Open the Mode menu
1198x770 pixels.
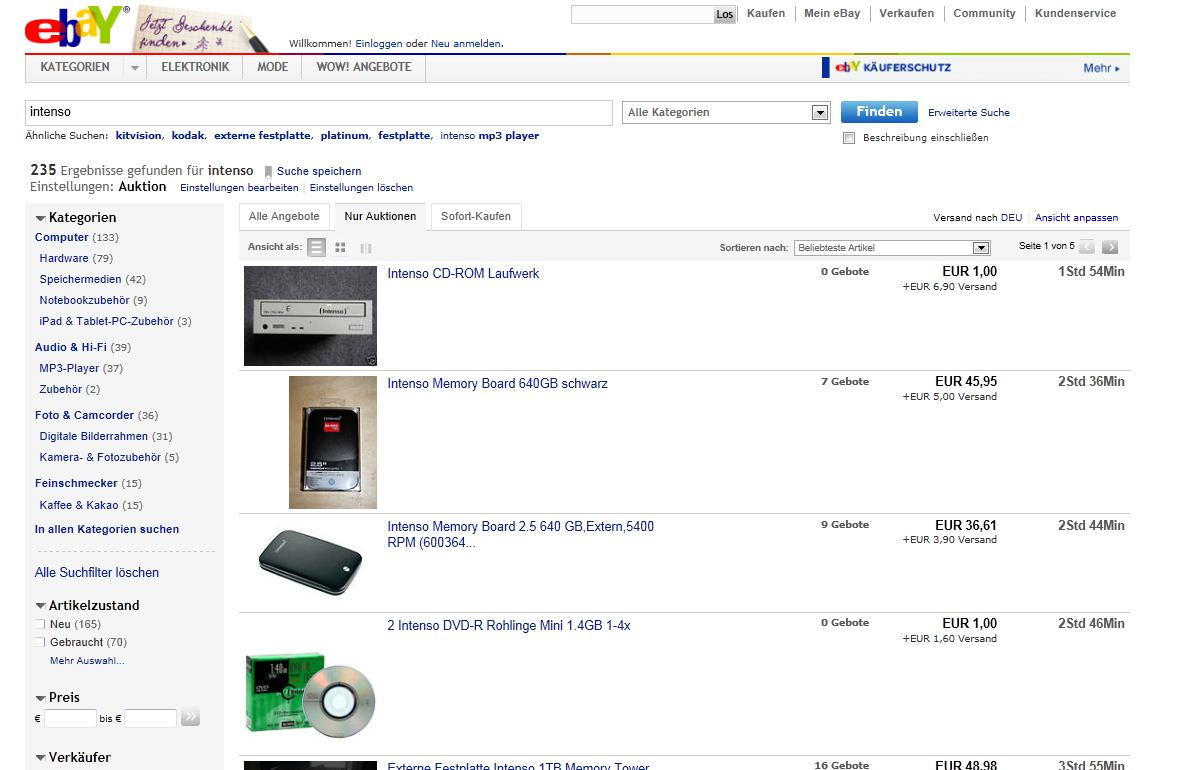tap(273, 67)
